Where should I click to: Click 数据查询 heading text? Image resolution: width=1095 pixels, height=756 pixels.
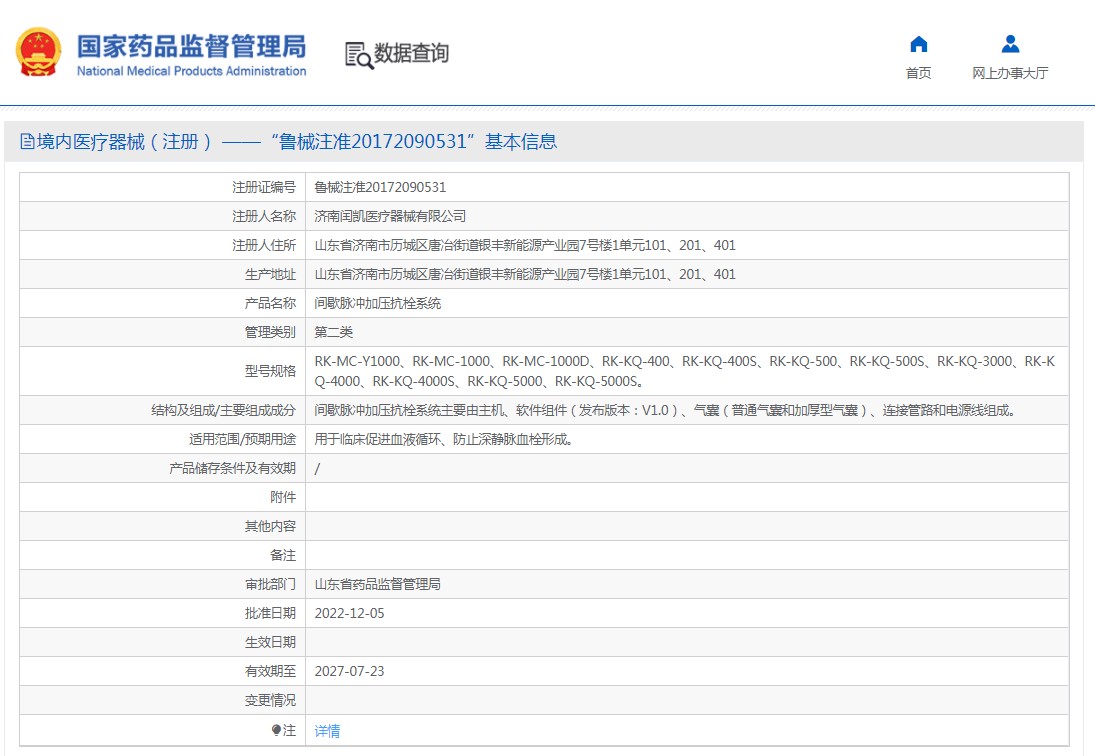click(411, 53)
